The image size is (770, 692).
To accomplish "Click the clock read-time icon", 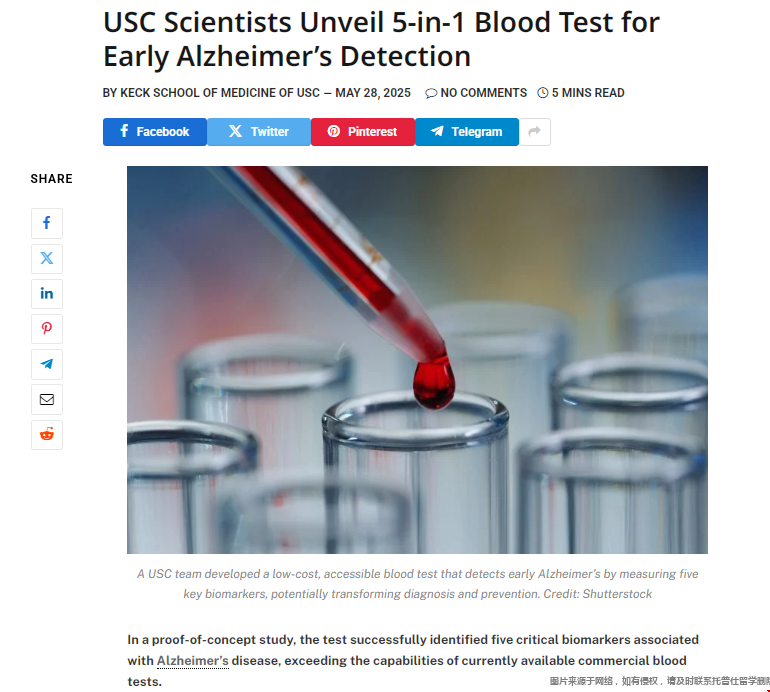I will click(x=543, y=93).
